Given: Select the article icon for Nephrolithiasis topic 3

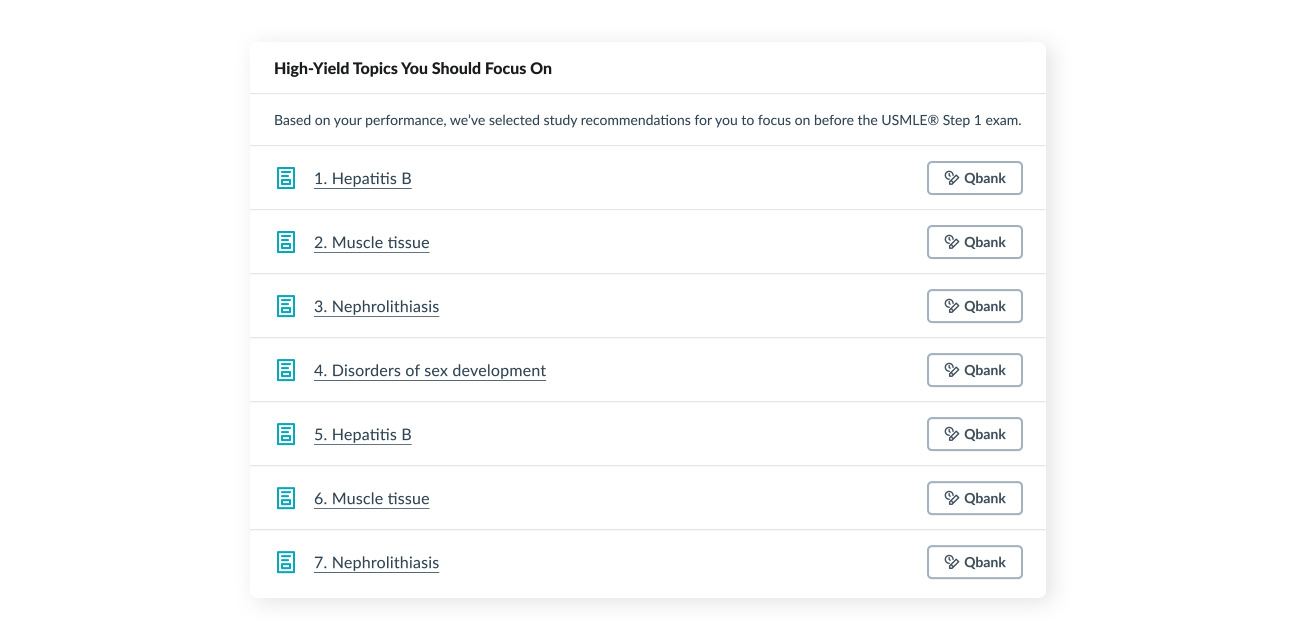Looking at the screenshot, I should click(286, 306).
